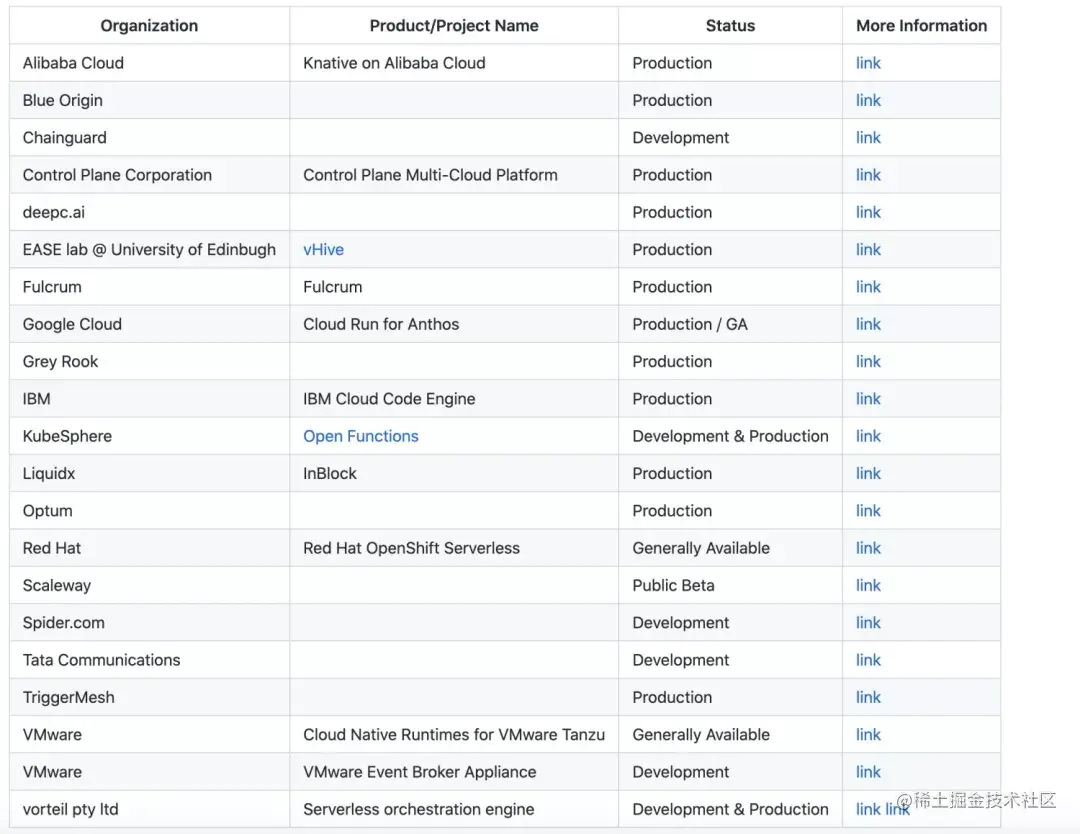Click the More Information column header
The width and height of the screenshot is (1080, 834).
(x=922, y=26)
